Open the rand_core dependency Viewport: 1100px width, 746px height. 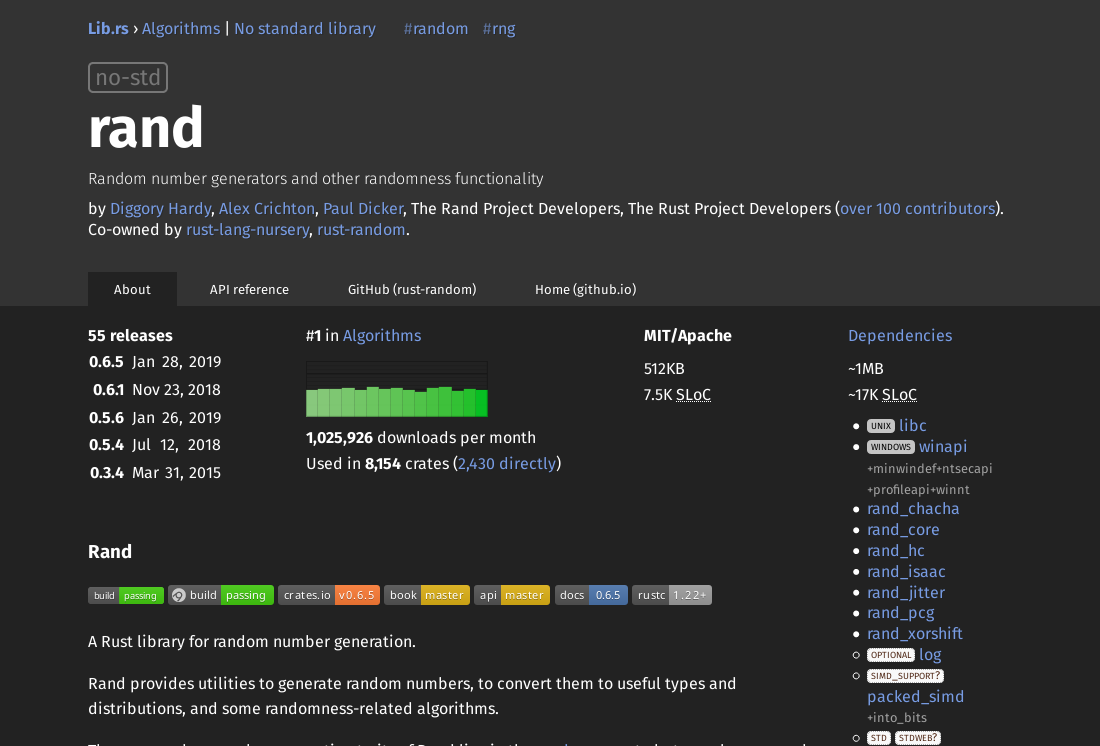coord(903,530)
